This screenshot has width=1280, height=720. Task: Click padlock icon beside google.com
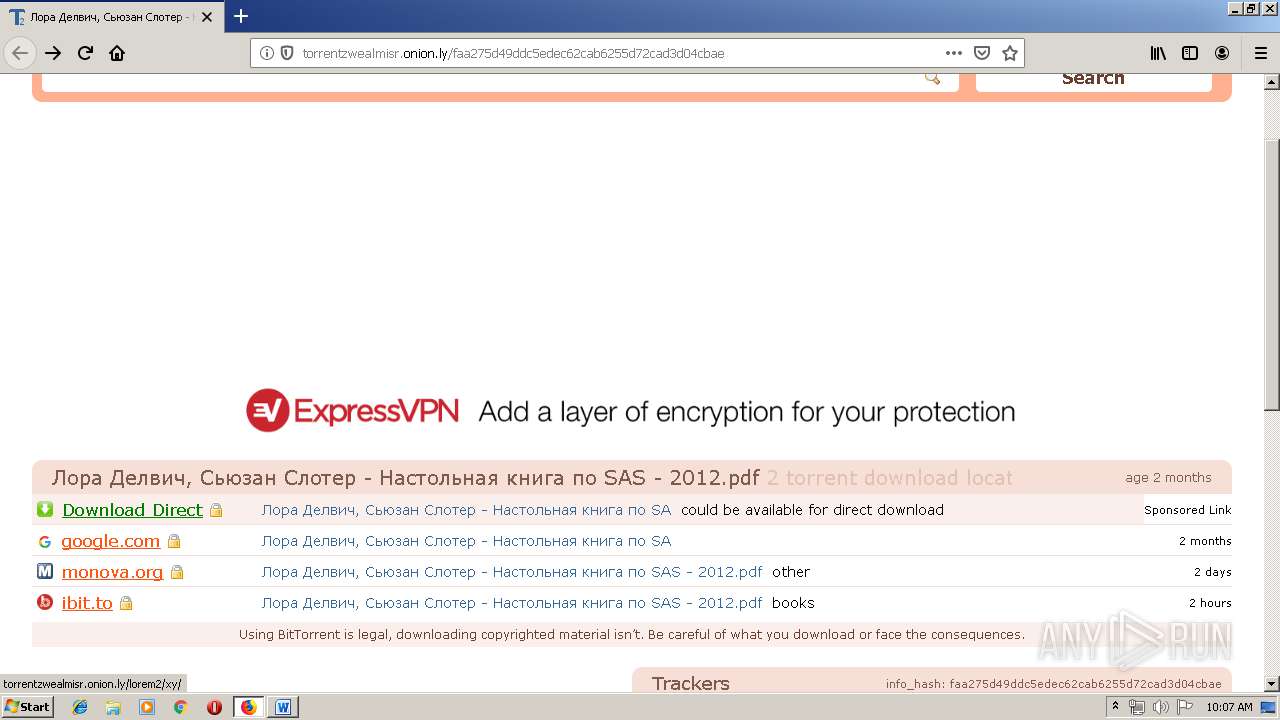(x=174, y=541)
